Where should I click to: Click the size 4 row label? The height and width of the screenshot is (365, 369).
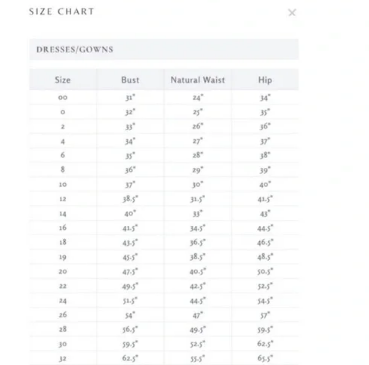click(x=63, y=142)
